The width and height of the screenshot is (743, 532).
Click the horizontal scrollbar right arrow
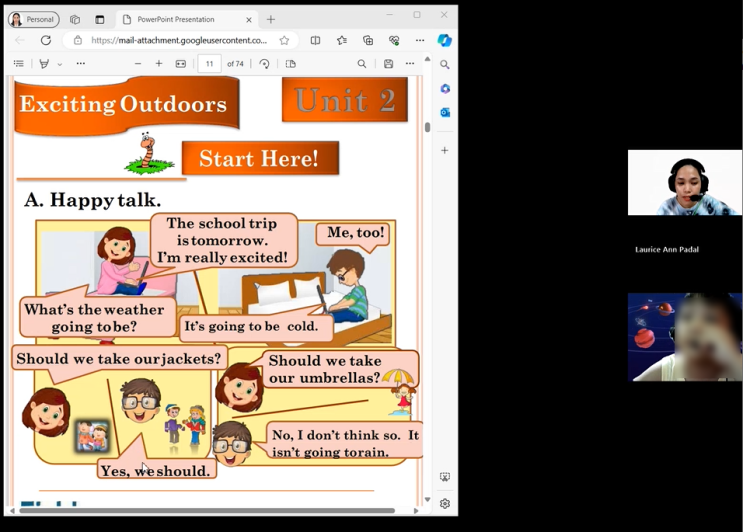coord(416,511)
